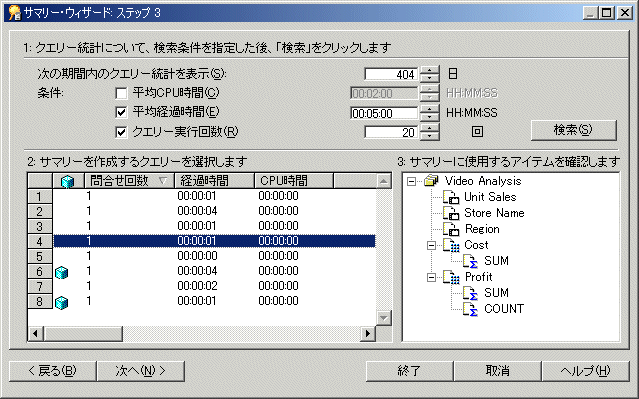Click the horizontal scrollbar left arrow
Viewport: 639px width, 399px height.
pos(35,333)
